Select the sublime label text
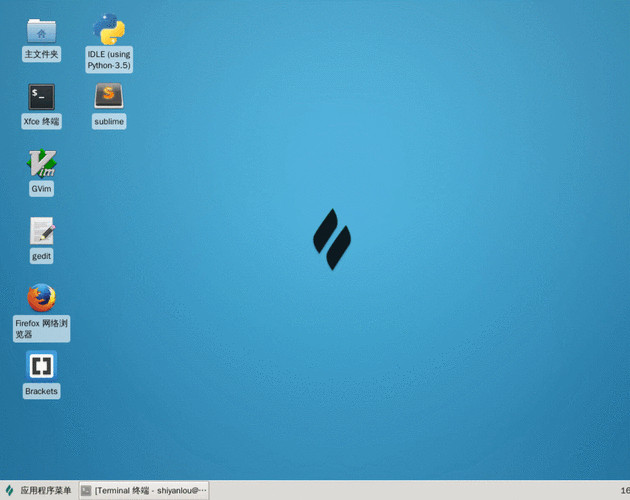Viewport: 630px width, 500px height. [x=109, y=121]
